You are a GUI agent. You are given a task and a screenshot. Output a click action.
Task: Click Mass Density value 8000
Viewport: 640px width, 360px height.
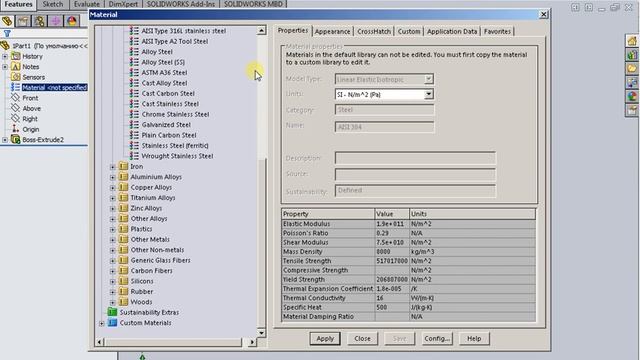point(391,251)
